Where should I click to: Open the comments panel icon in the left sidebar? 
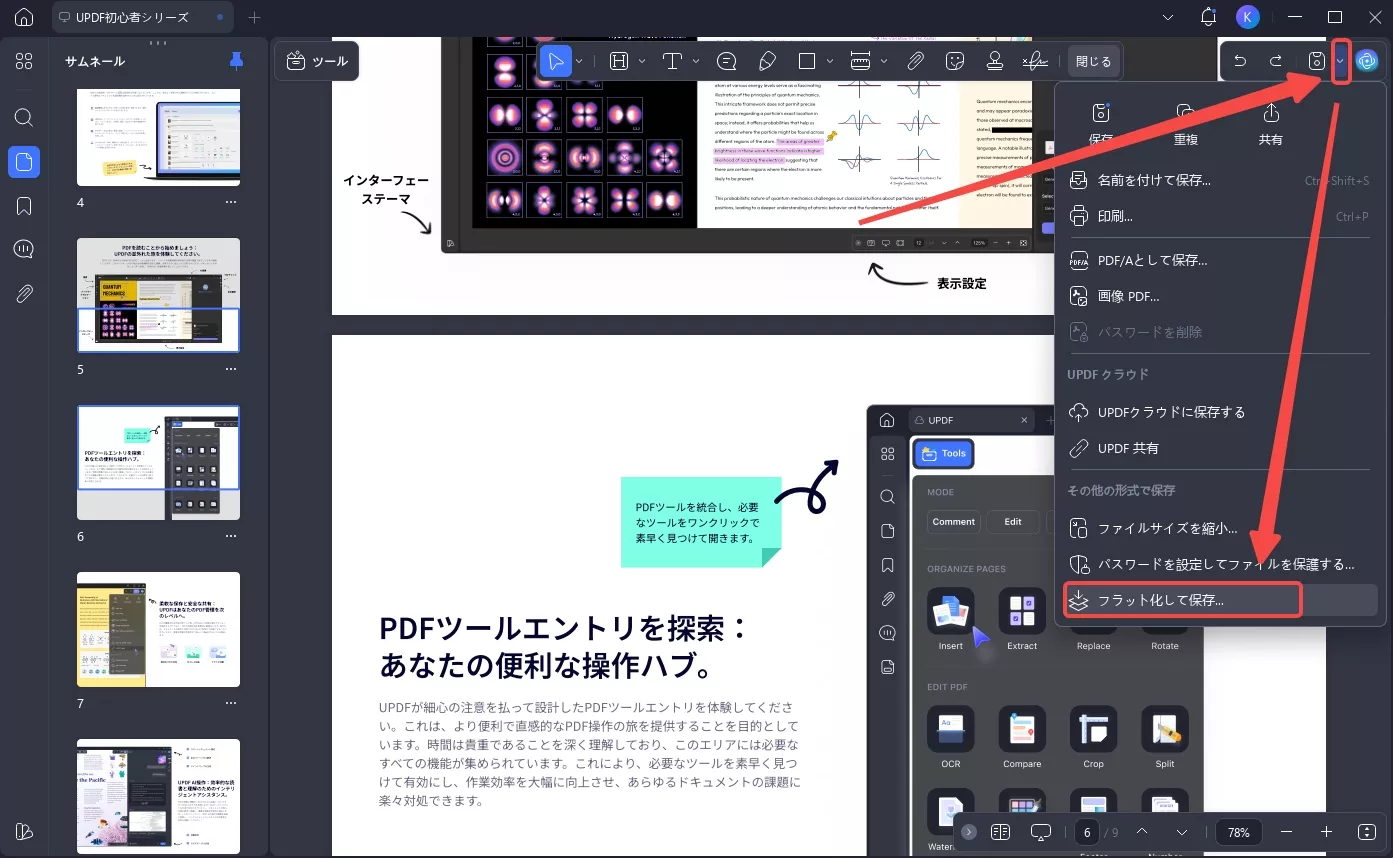click(x=24, y=250)
